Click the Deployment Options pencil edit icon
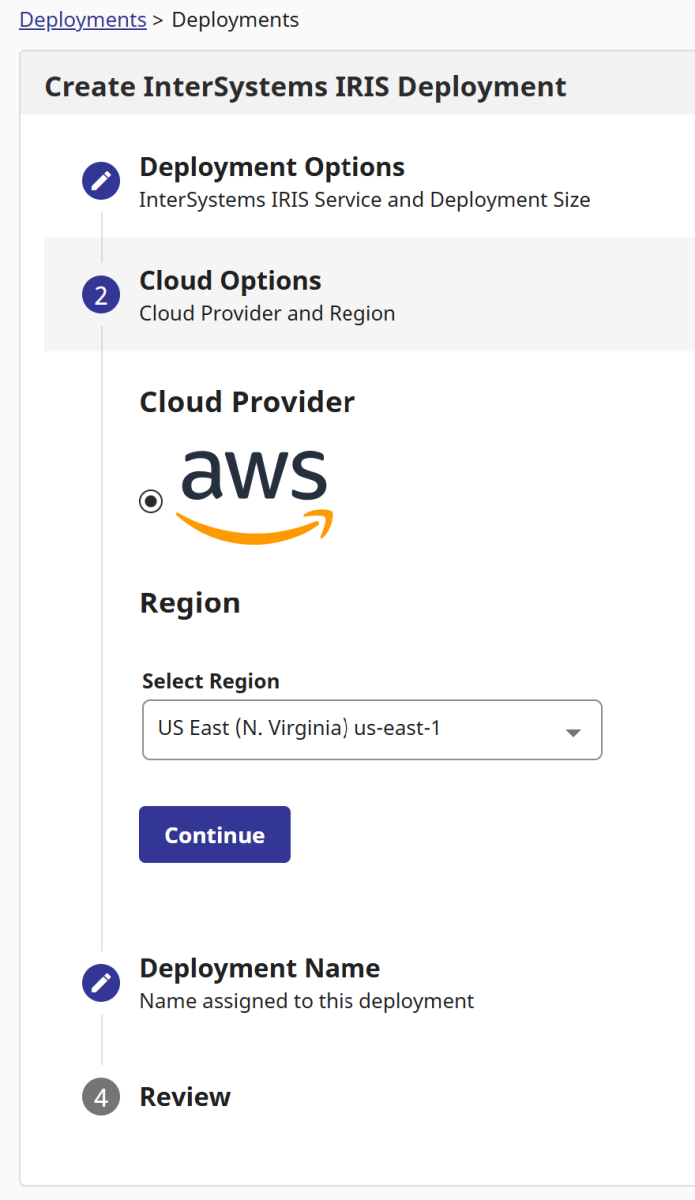This screenshot has height=1200, width=695. click(101, 181)
